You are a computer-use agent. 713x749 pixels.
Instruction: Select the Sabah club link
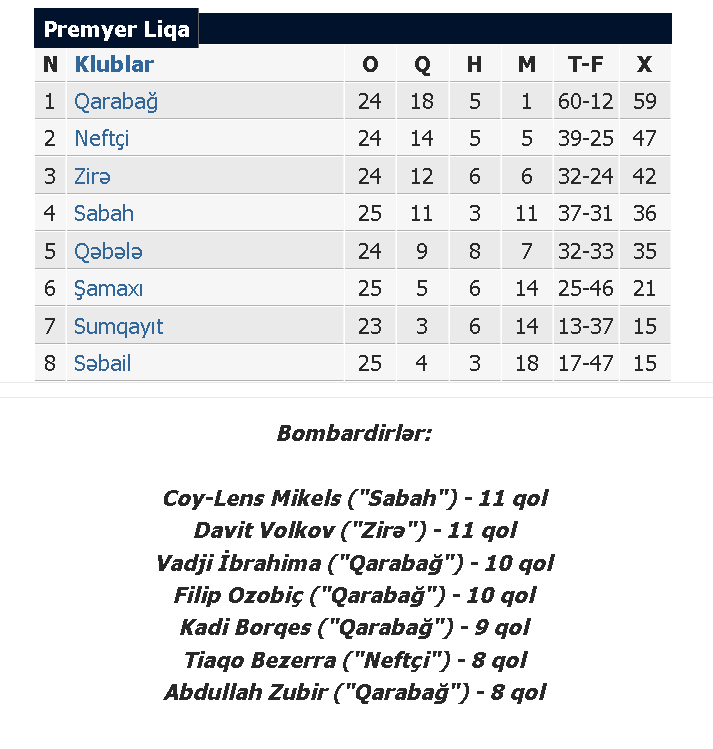pos(104,214)
